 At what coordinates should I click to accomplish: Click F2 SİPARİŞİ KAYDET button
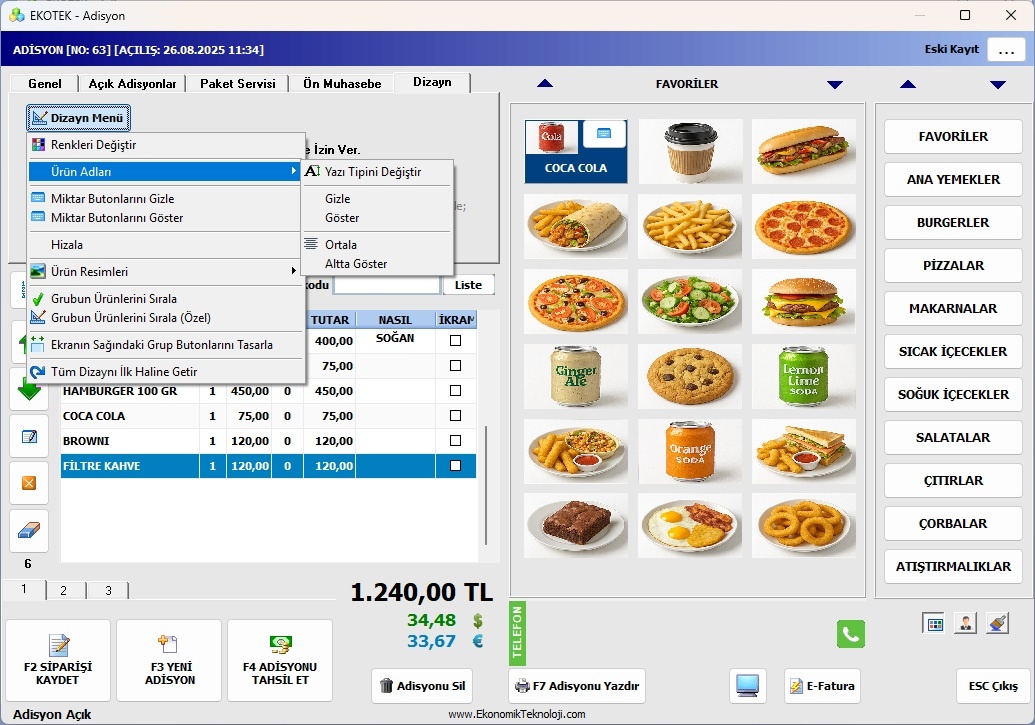pyautogui.click(x=57, y=660)
